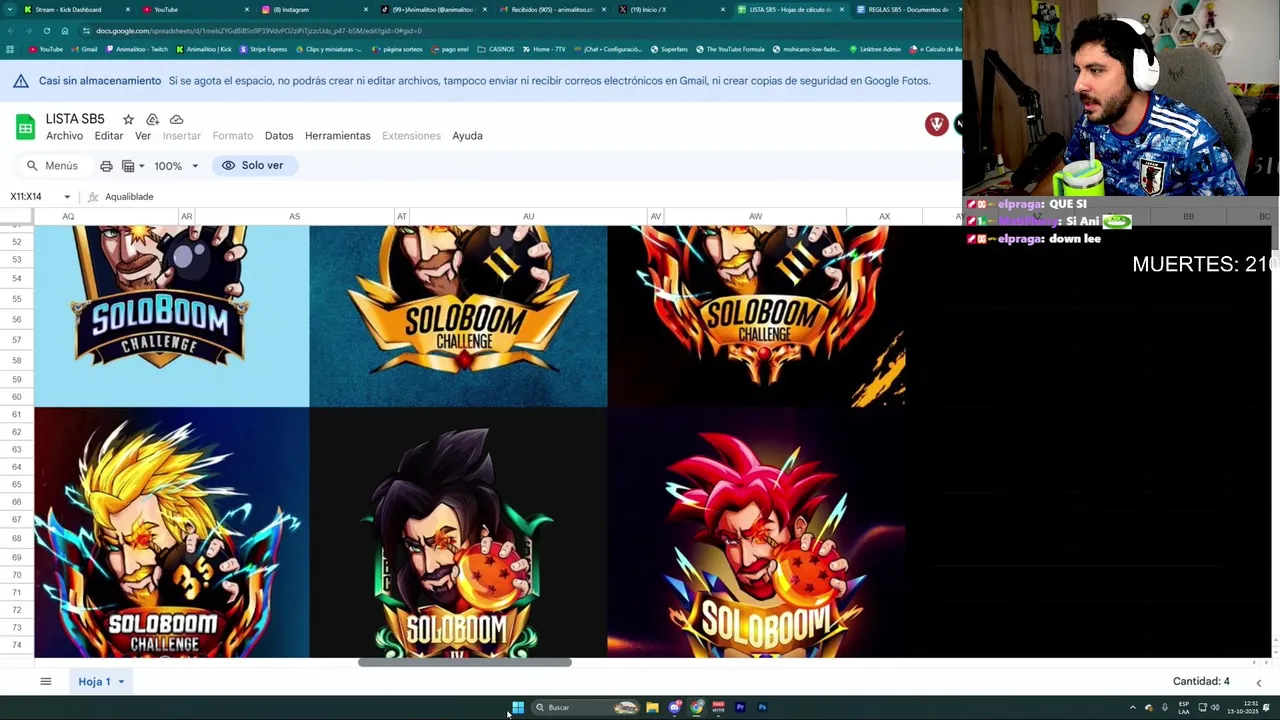Screen dimensions: 1280x720
Task: Expand the filter views dropdown arrow
Action: tap(142, 166)
